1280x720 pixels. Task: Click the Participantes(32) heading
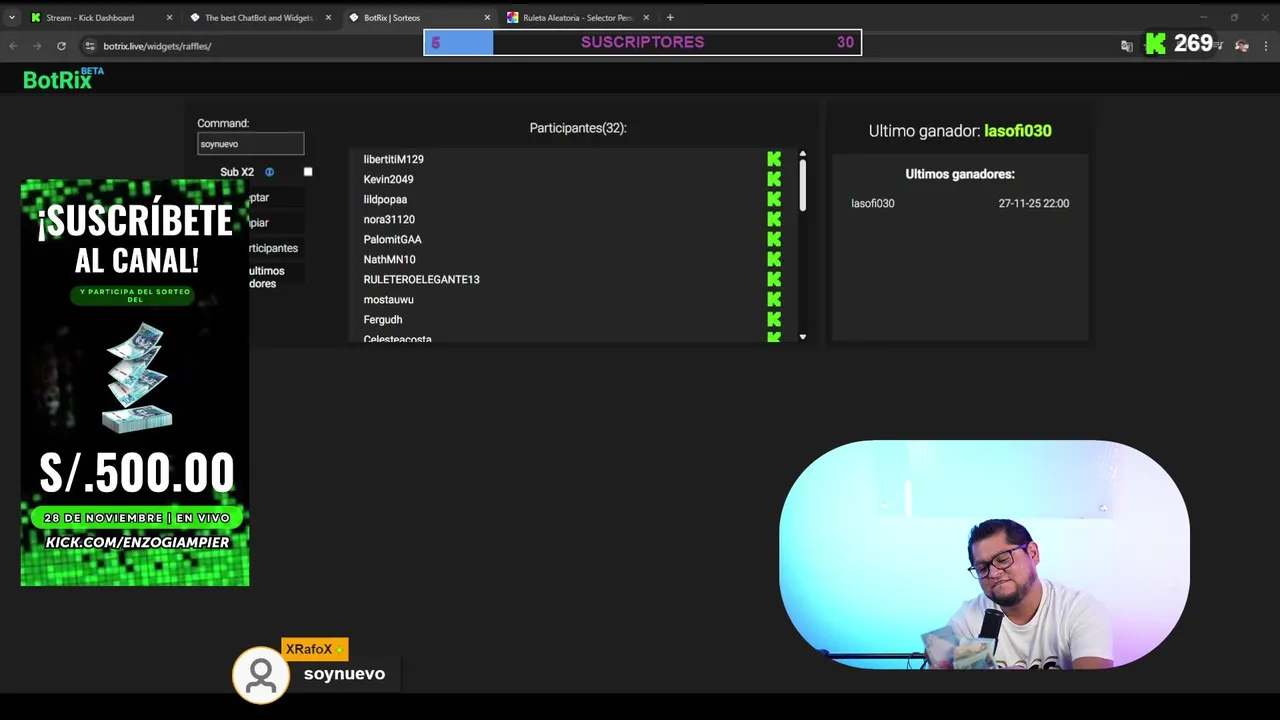[x=578, y=128]
